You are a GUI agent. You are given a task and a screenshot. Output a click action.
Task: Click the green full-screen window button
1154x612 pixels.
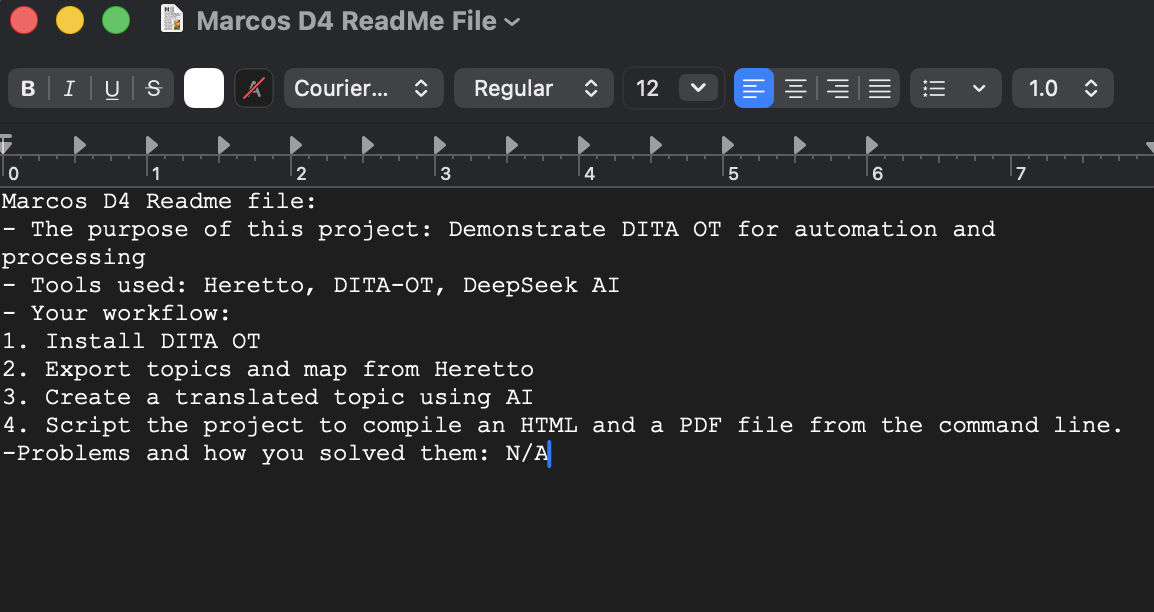tap(116, 20)
